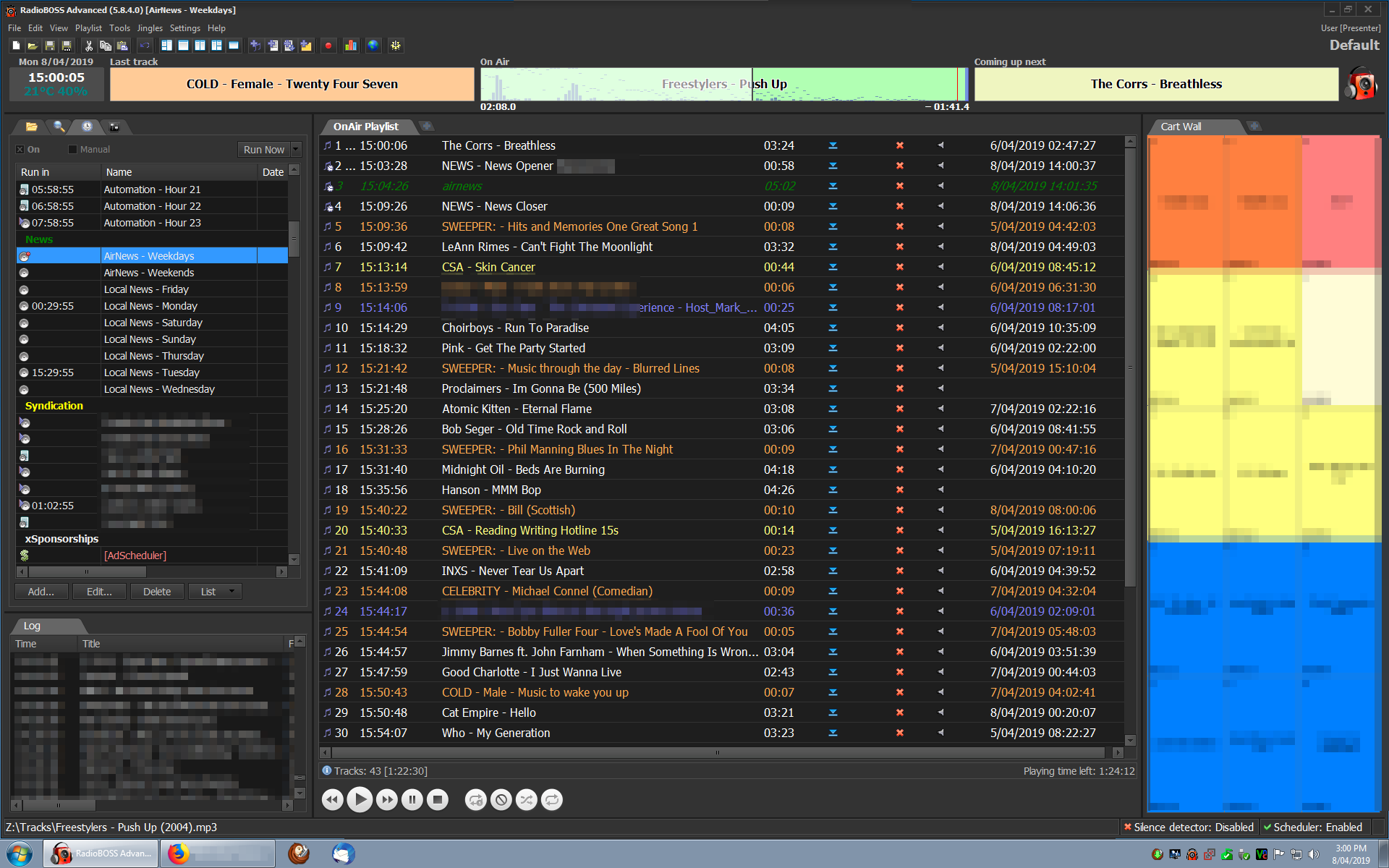Viewport: 1389px width, 868px height.
Task: Switch to the scheduler clock tab
Action: coord(87,127)
